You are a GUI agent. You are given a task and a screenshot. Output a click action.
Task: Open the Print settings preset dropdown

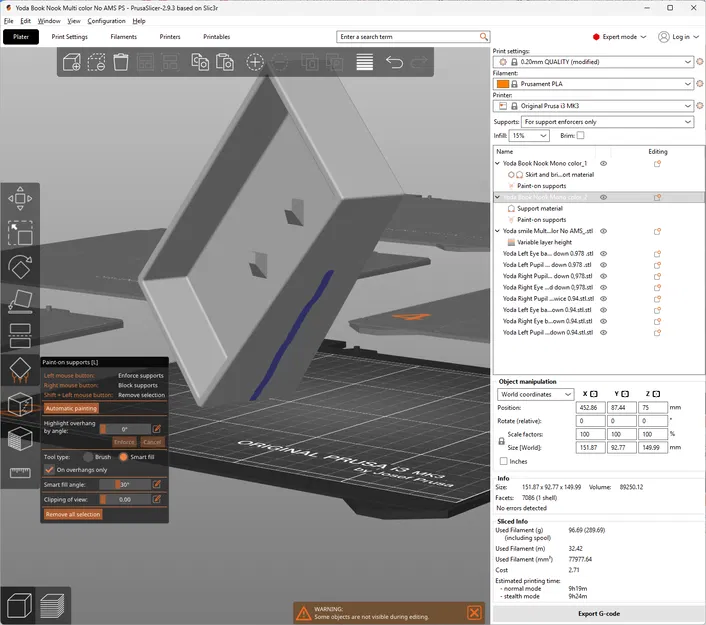coord(593,62)
